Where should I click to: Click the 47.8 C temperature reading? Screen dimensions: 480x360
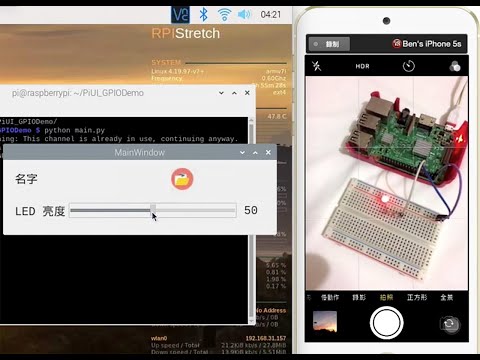click(x=277, y=117)
